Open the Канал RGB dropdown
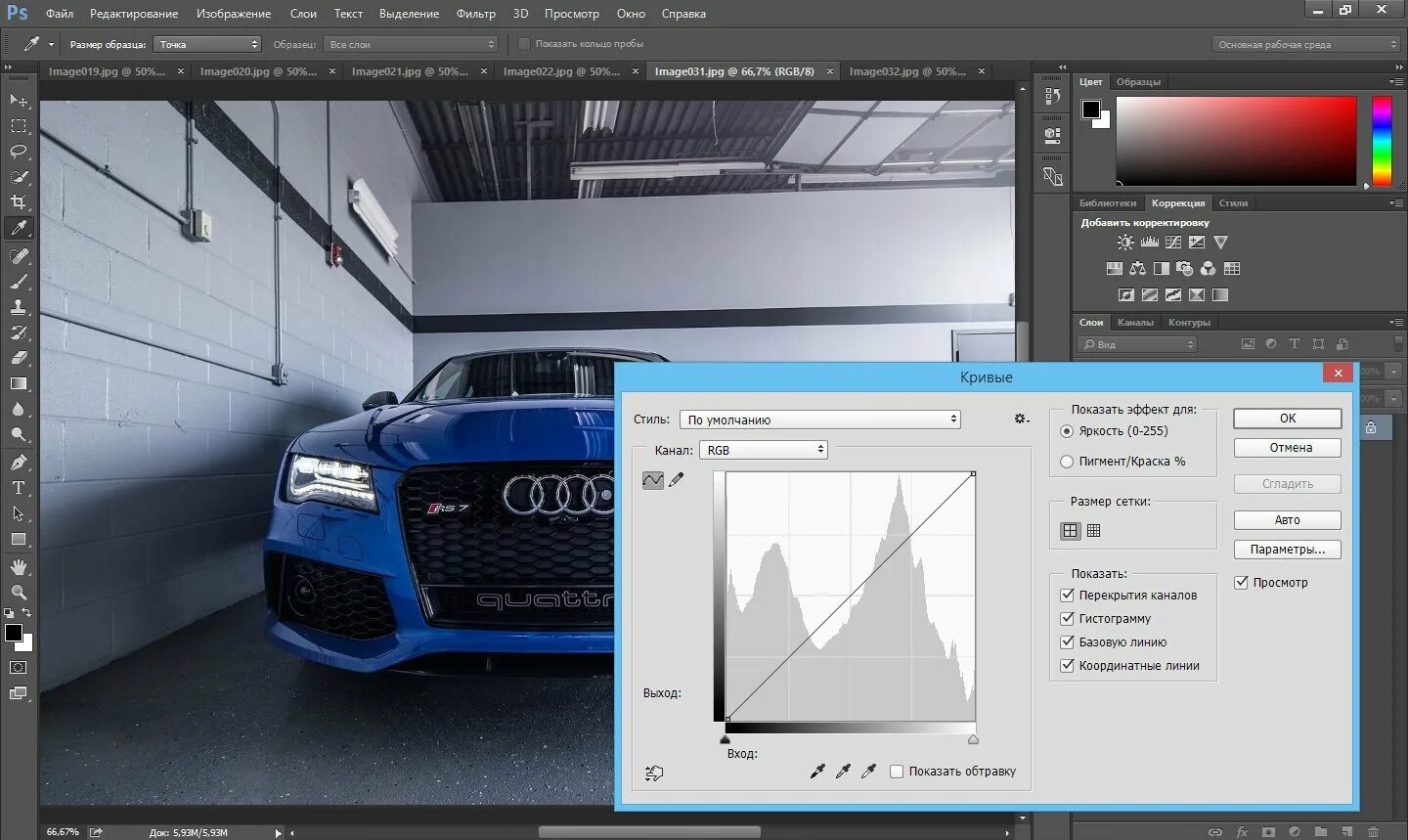 pyautogui.click(x=764, y=450)
